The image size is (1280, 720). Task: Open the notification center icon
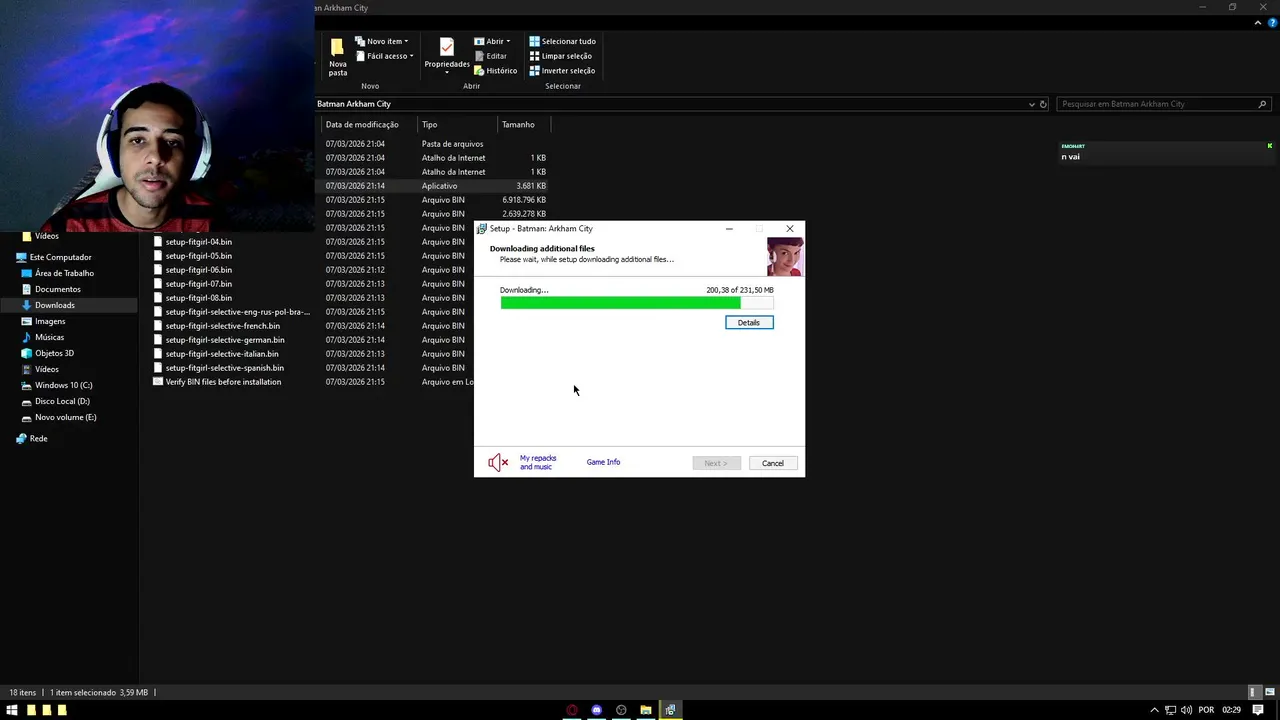tap(1258, 710)
